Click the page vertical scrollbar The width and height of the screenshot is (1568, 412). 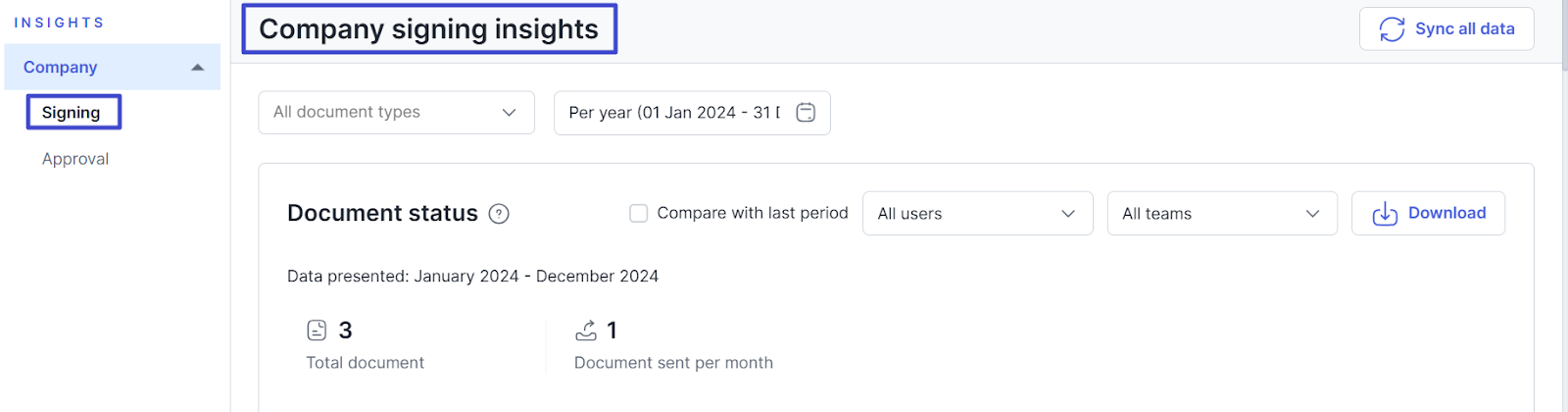[1565, 196]
